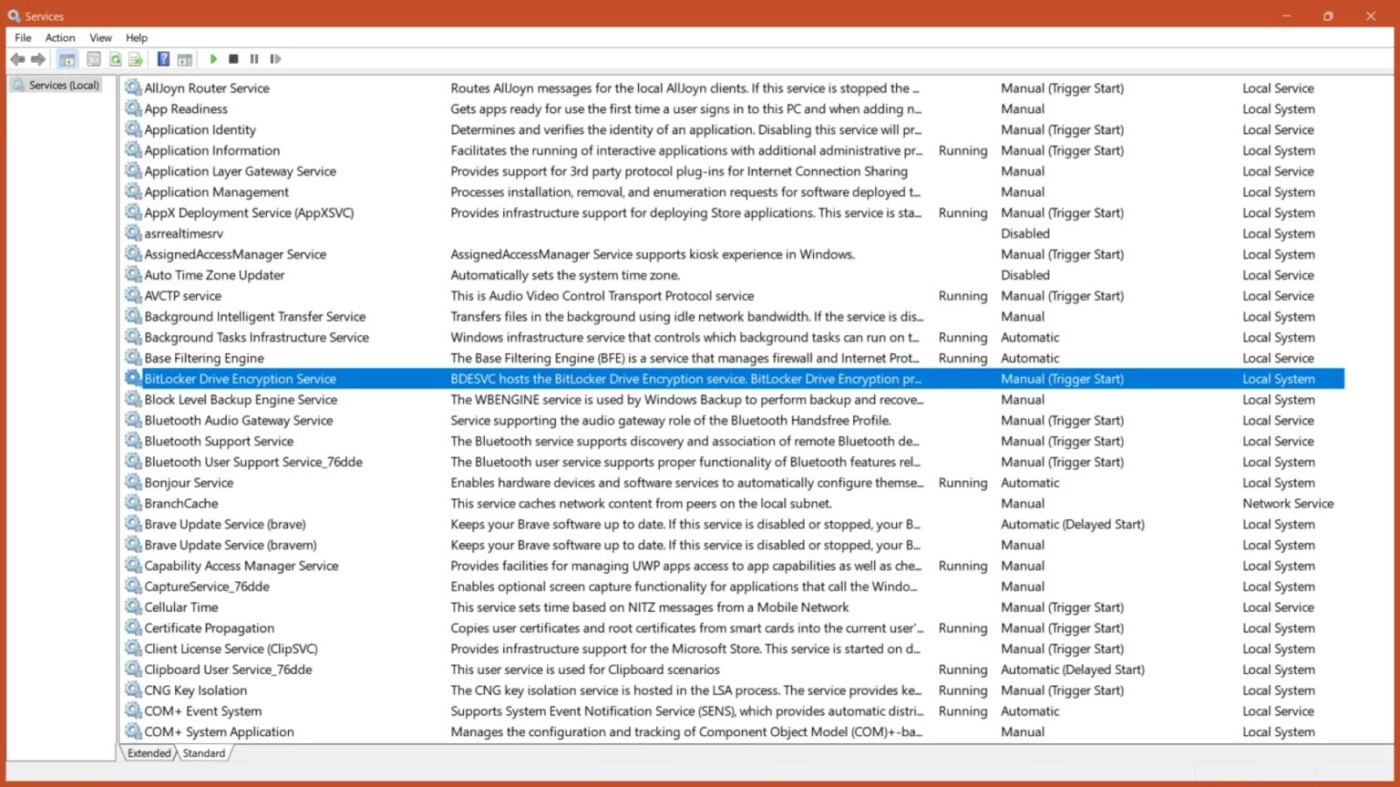Toggle Show/Hide Console Tree toolbar icon
This screenshot has height=787, width=1400.
67,60
